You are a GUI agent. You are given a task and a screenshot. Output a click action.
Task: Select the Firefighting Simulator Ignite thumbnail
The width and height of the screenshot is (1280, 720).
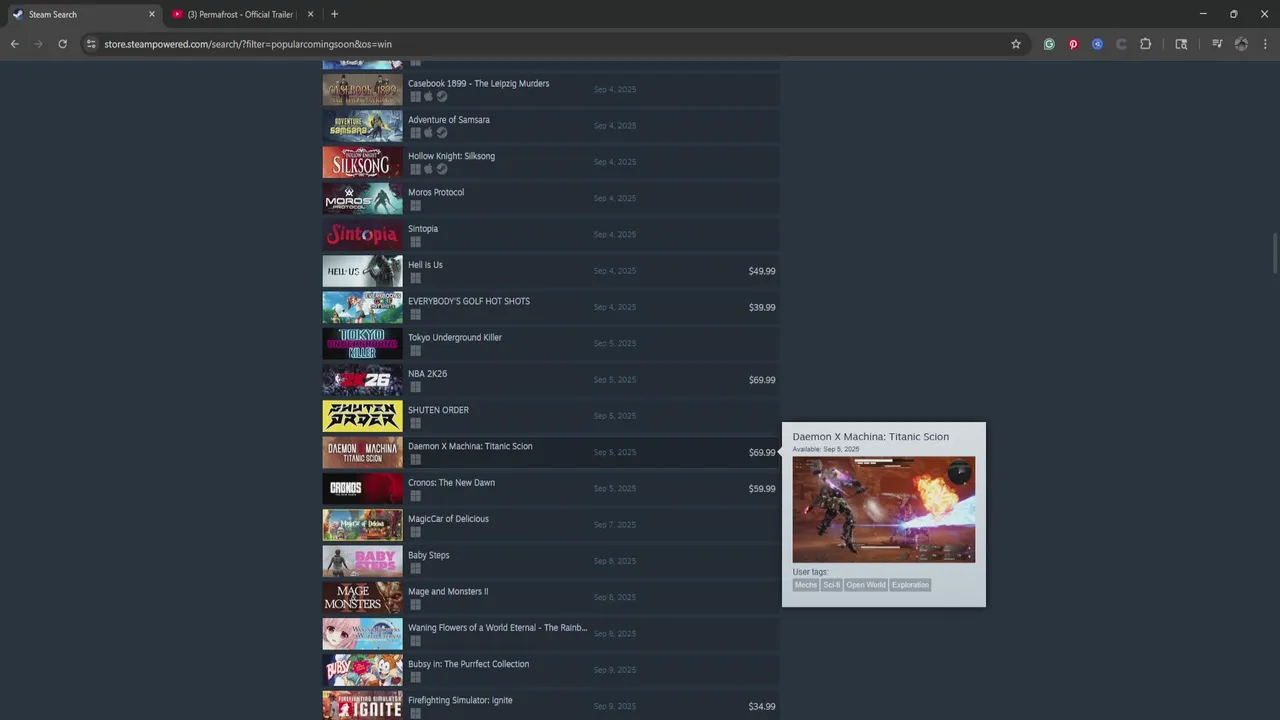(x=362, y=705)
